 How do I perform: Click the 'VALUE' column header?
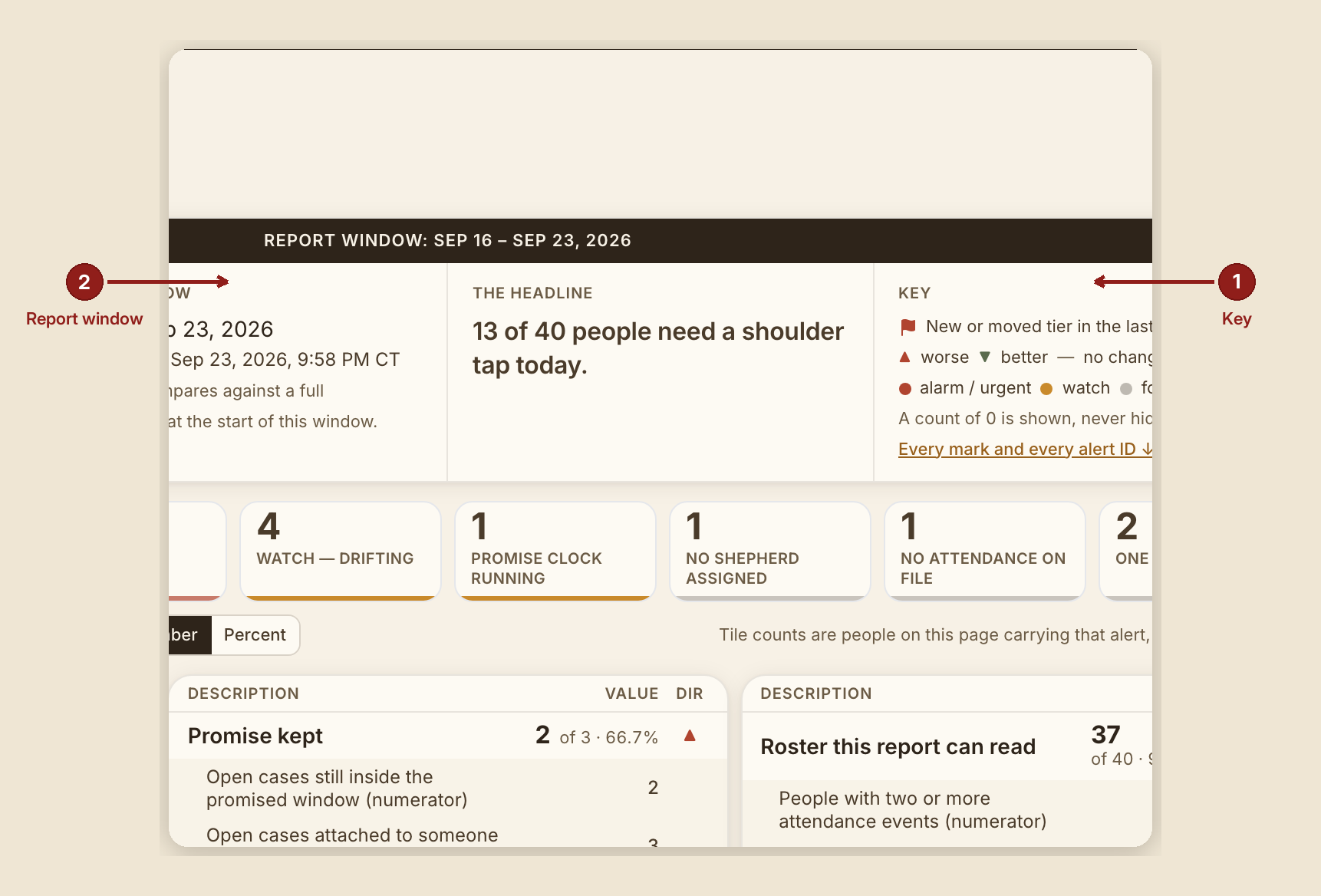[x=631, y=693]
